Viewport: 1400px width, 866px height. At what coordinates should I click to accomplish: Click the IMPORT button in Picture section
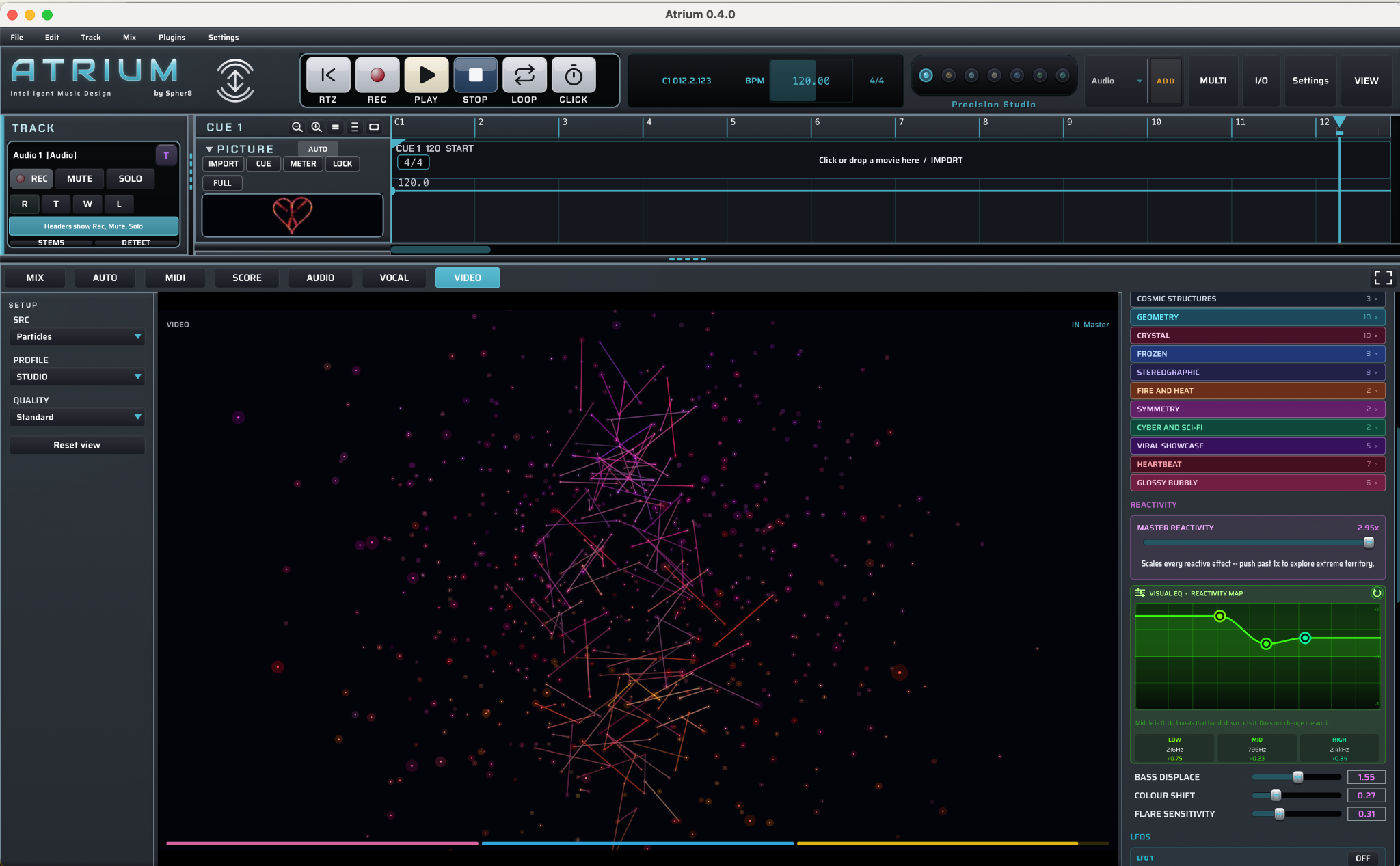224,164
